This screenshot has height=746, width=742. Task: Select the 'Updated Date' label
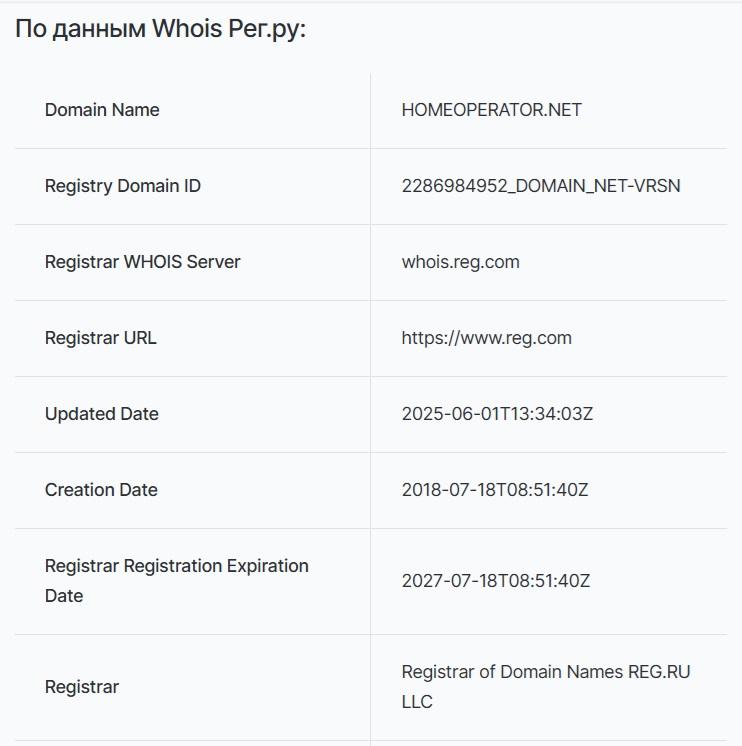click(102, 414)
